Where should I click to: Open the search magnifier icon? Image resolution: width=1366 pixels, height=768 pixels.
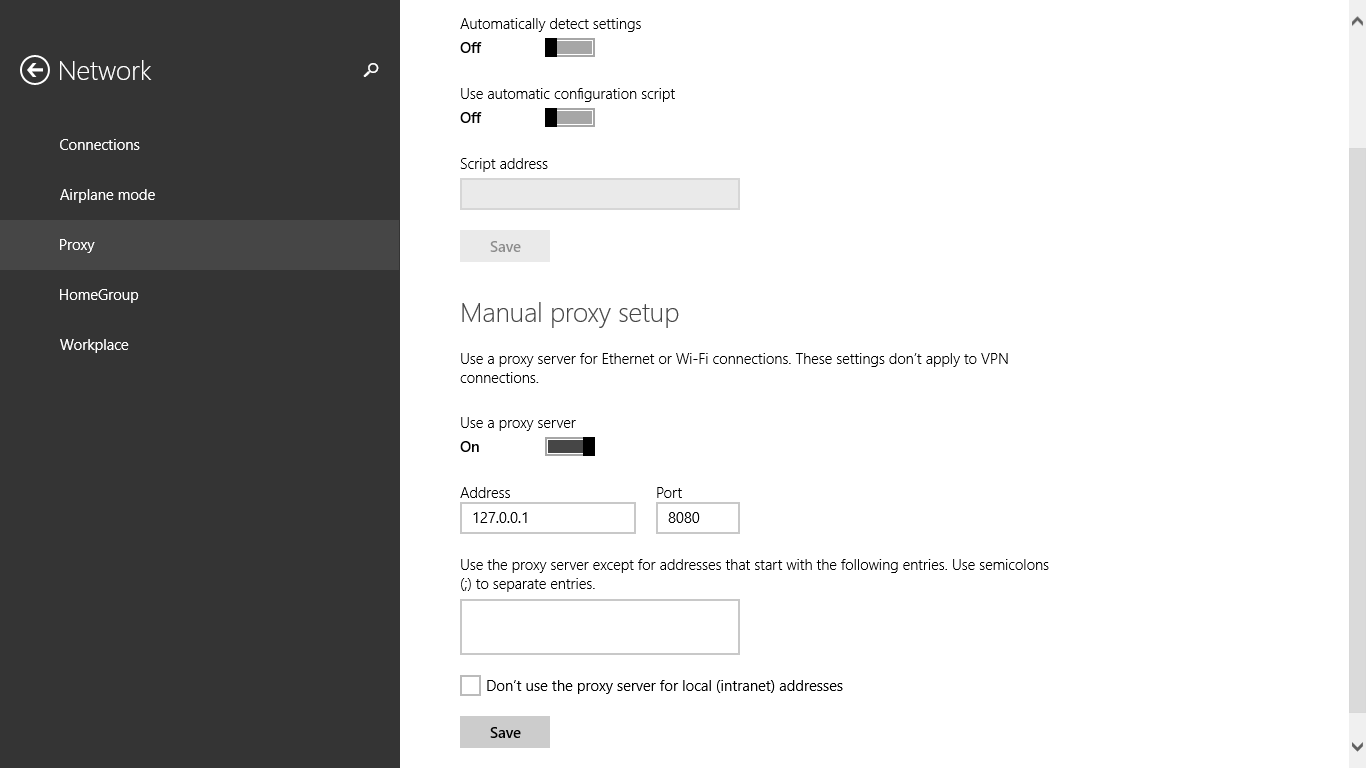[371, 70]
